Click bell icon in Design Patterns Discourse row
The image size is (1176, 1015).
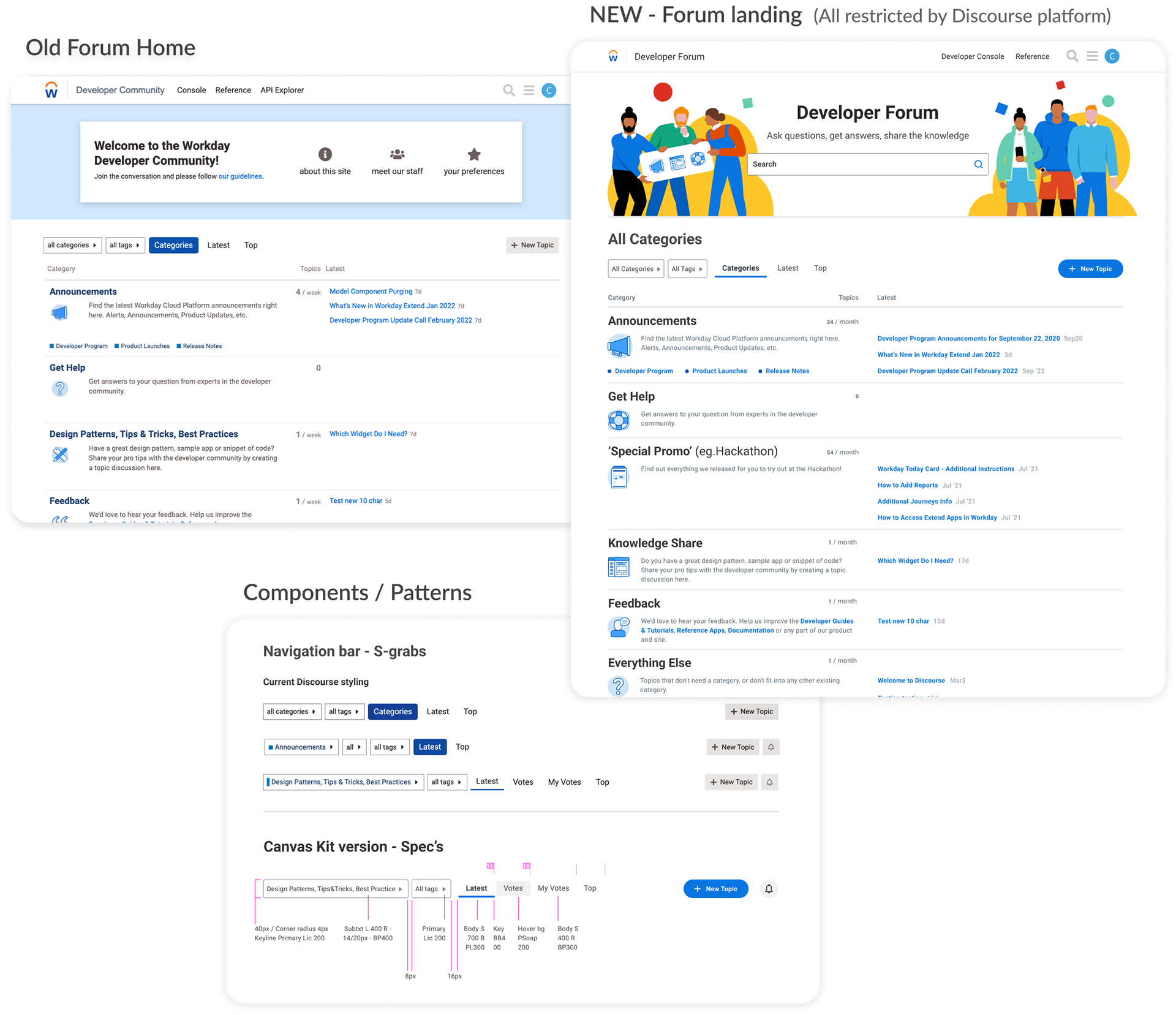(x=770, y=782)
